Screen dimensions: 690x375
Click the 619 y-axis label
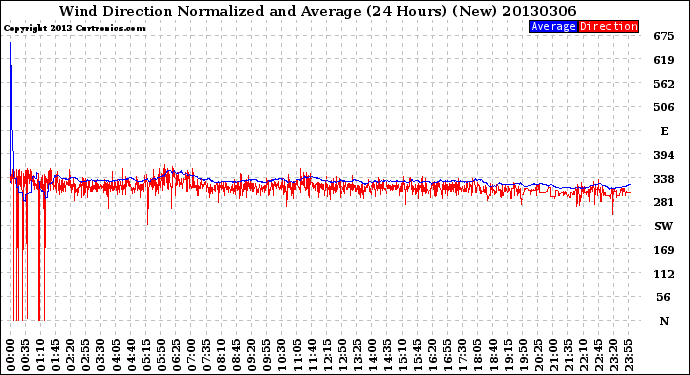click(664, 60)
